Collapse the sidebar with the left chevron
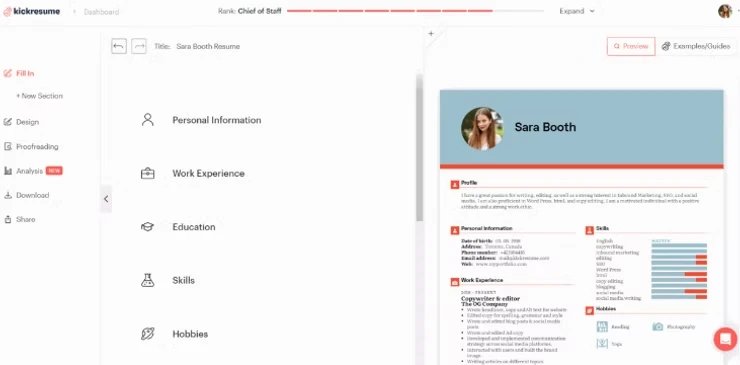This screenshot has width=740, height=365. click(x=106, y=199)
